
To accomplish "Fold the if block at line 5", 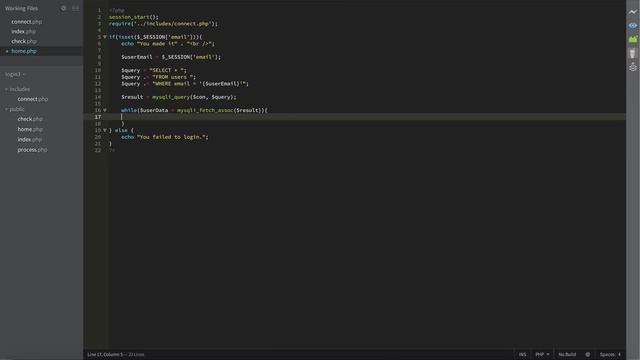I will click(105, 37).
